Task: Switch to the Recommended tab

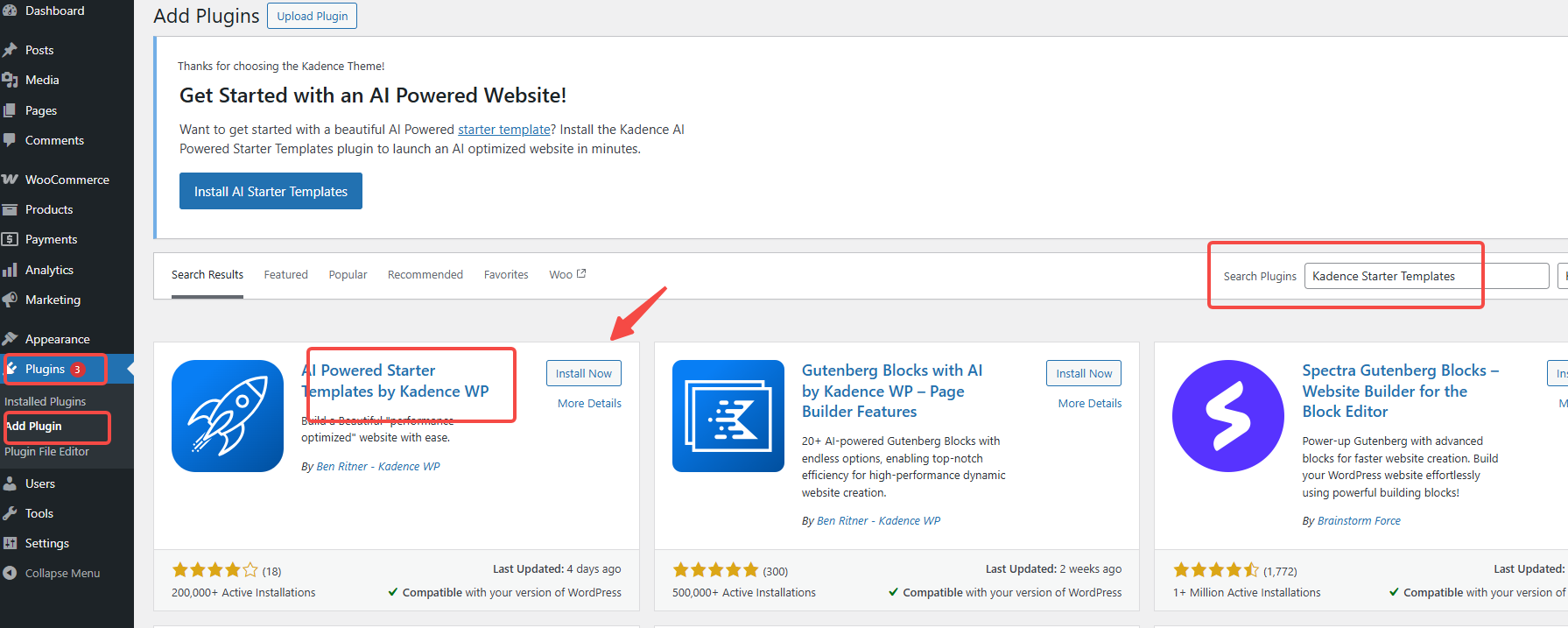Action: [425, 275]
